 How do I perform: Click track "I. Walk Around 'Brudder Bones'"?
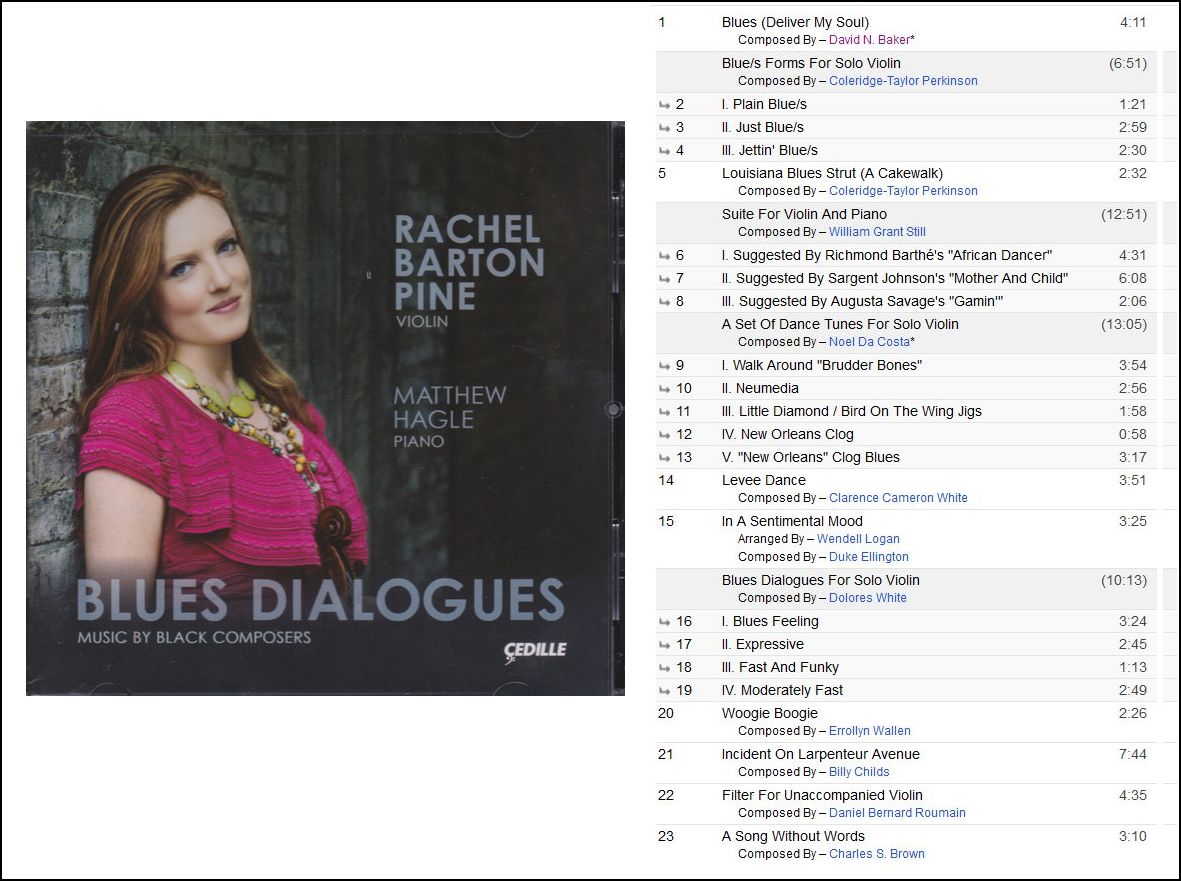tap(822, 366)
